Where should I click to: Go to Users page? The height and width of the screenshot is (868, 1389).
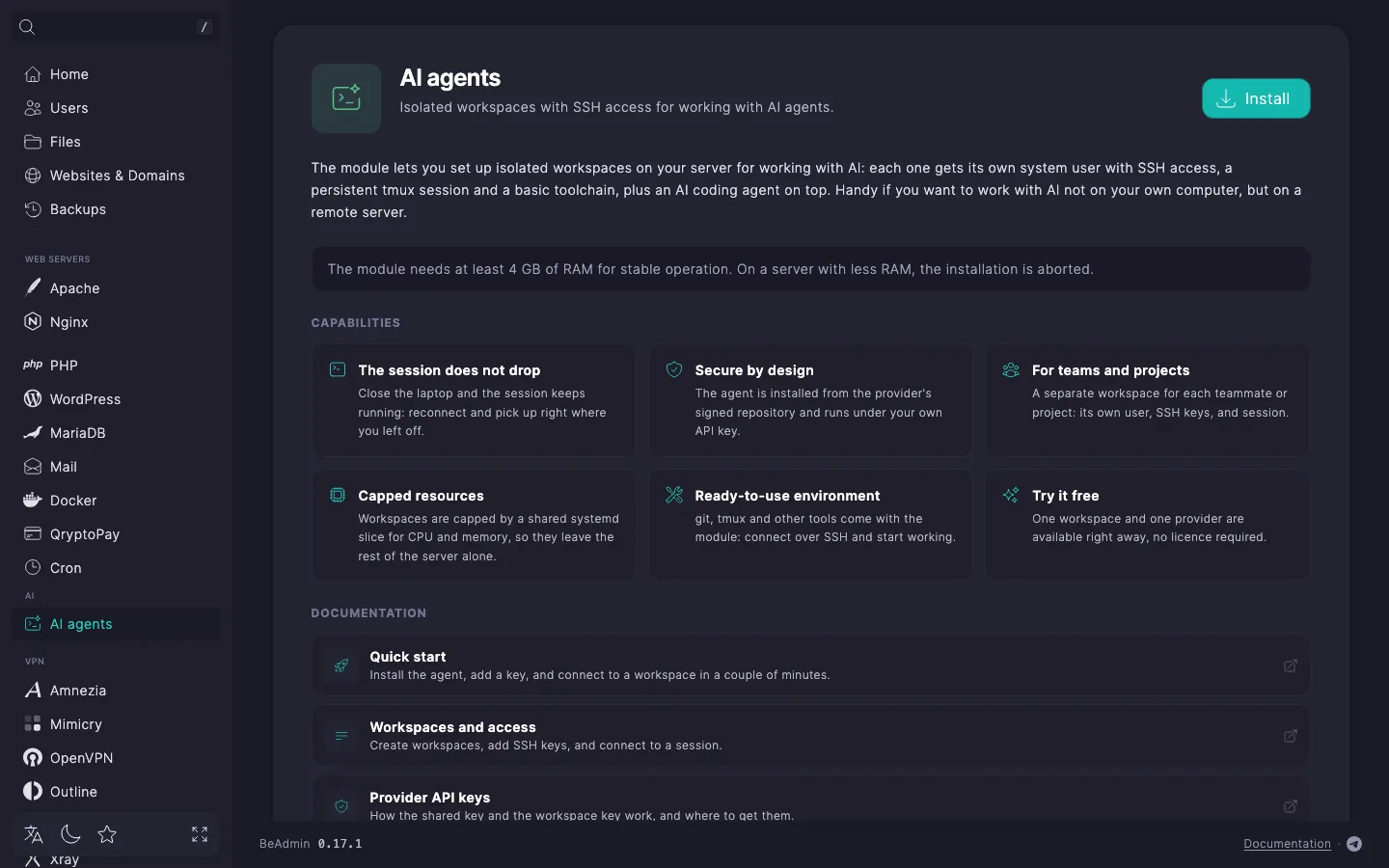[x=116, y=108]
